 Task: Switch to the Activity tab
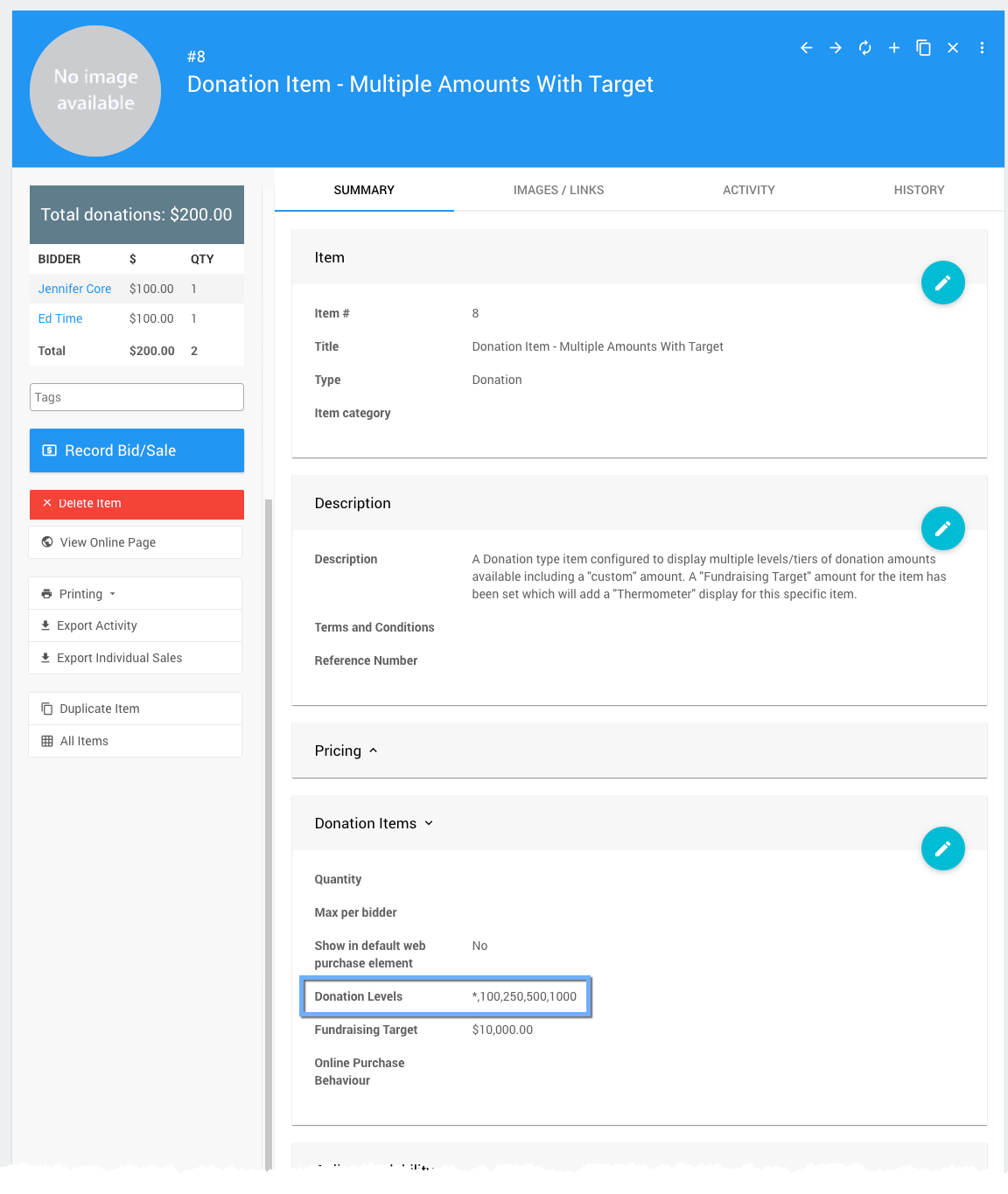click(748, 190)
